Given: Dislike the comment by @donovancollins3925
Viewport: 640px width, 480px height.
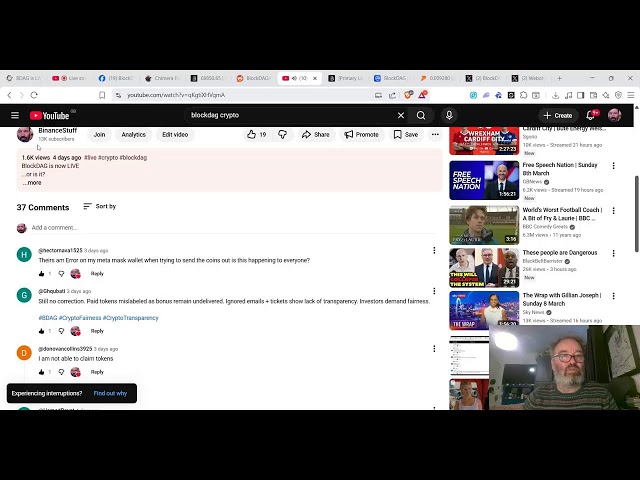Looking at the screenshot, I should 61,372.
